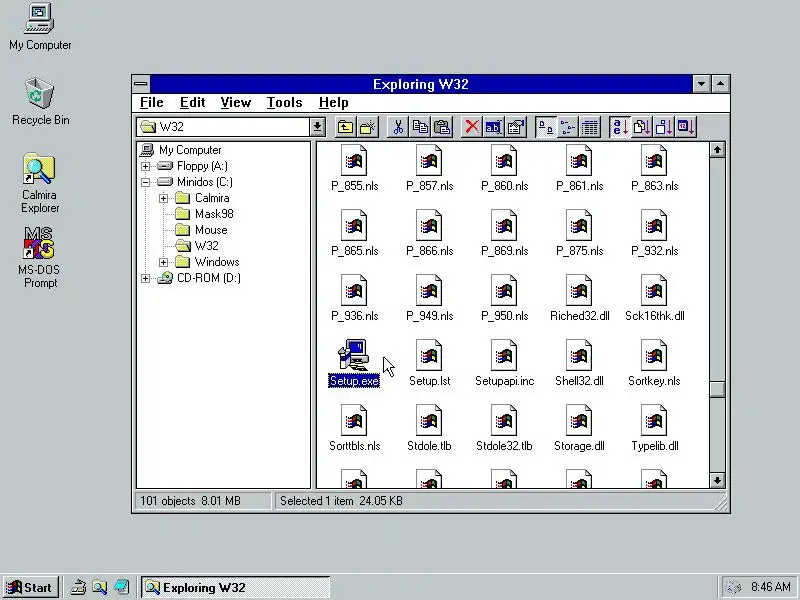Click the third quick launch icon on the taskbar
The width and height of the screenshot is (800, 600).
pyautogui.click(x=121, y=587)
